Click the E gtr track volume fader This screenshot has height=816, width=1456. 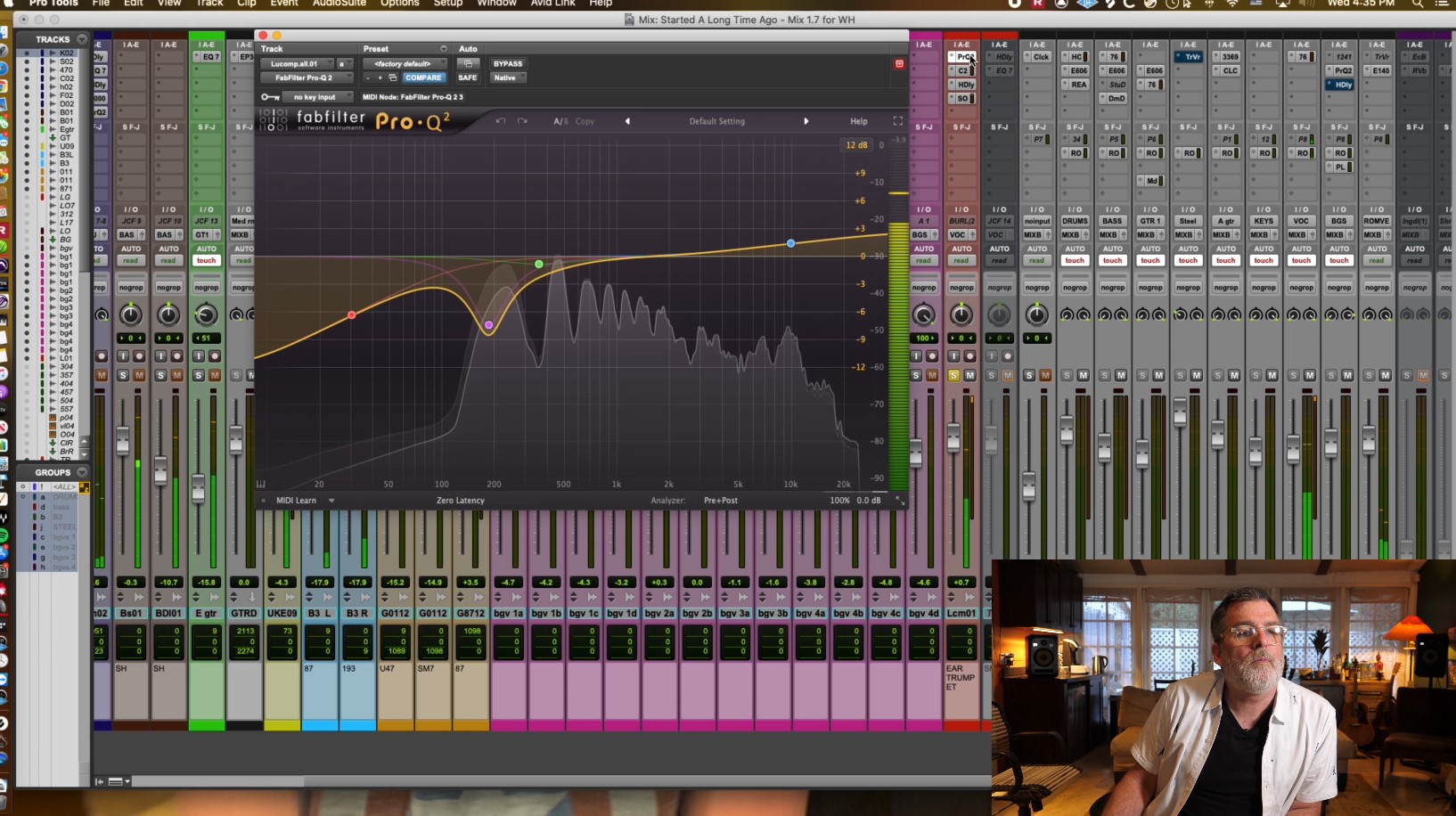[198, 488]
